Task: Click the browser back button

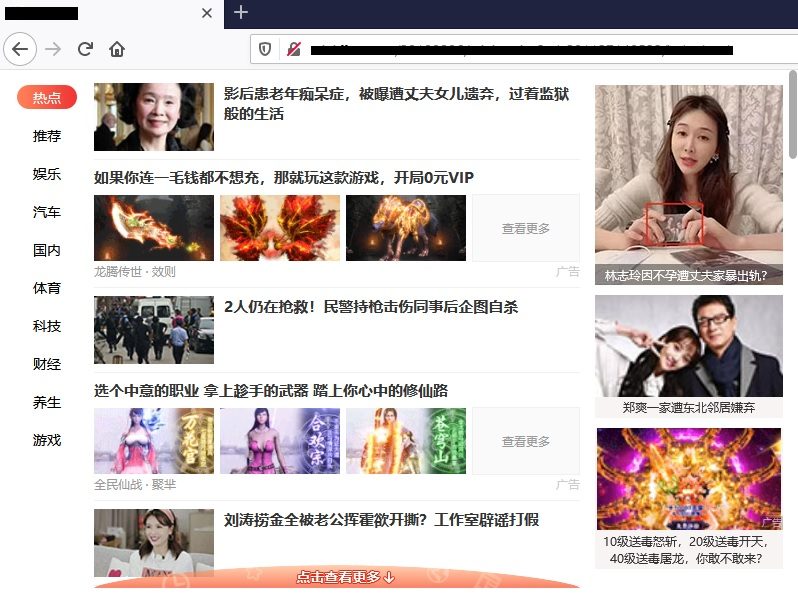Action: click(x=20, y=49)
